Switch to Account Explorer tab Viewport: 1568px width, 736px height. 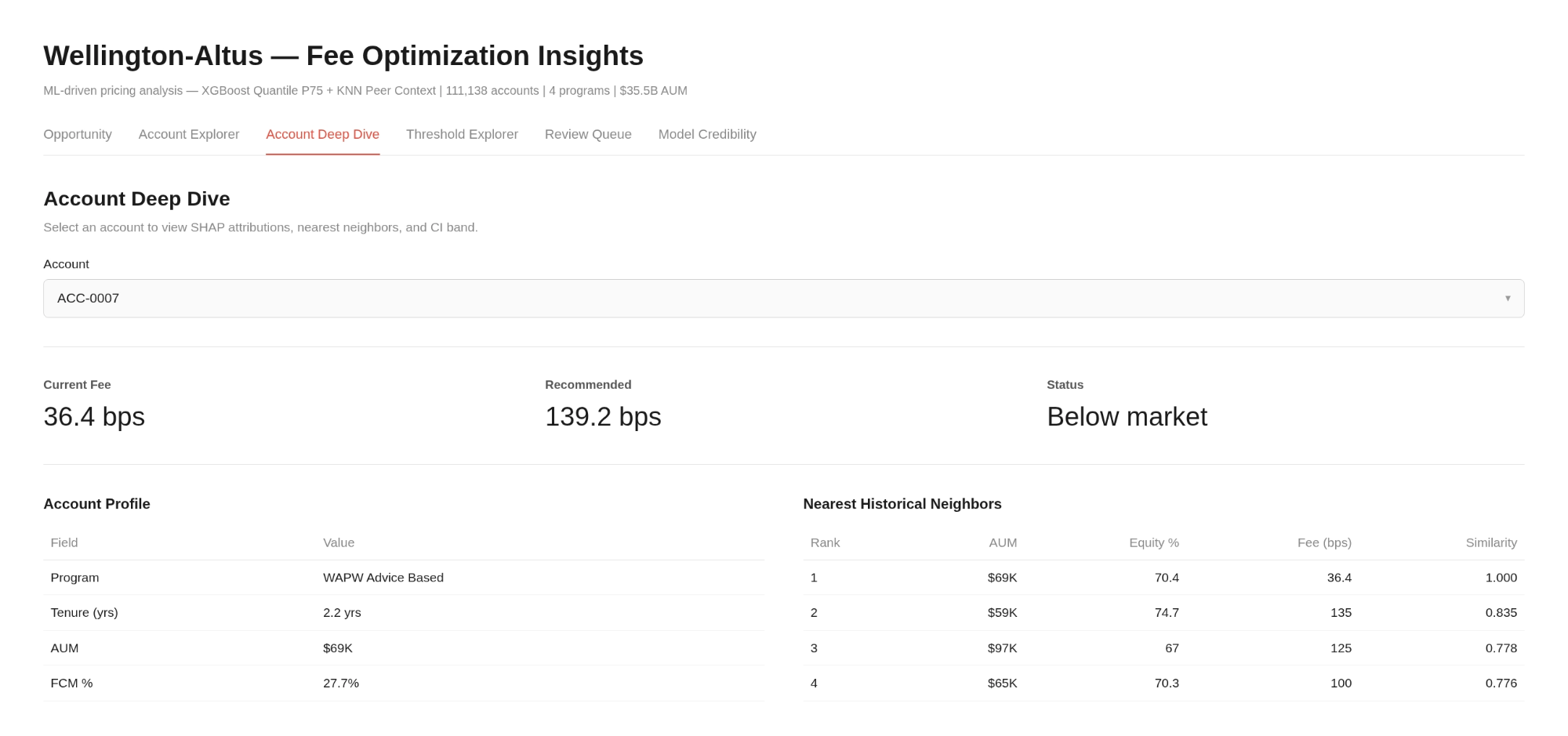tap(189, 134)
